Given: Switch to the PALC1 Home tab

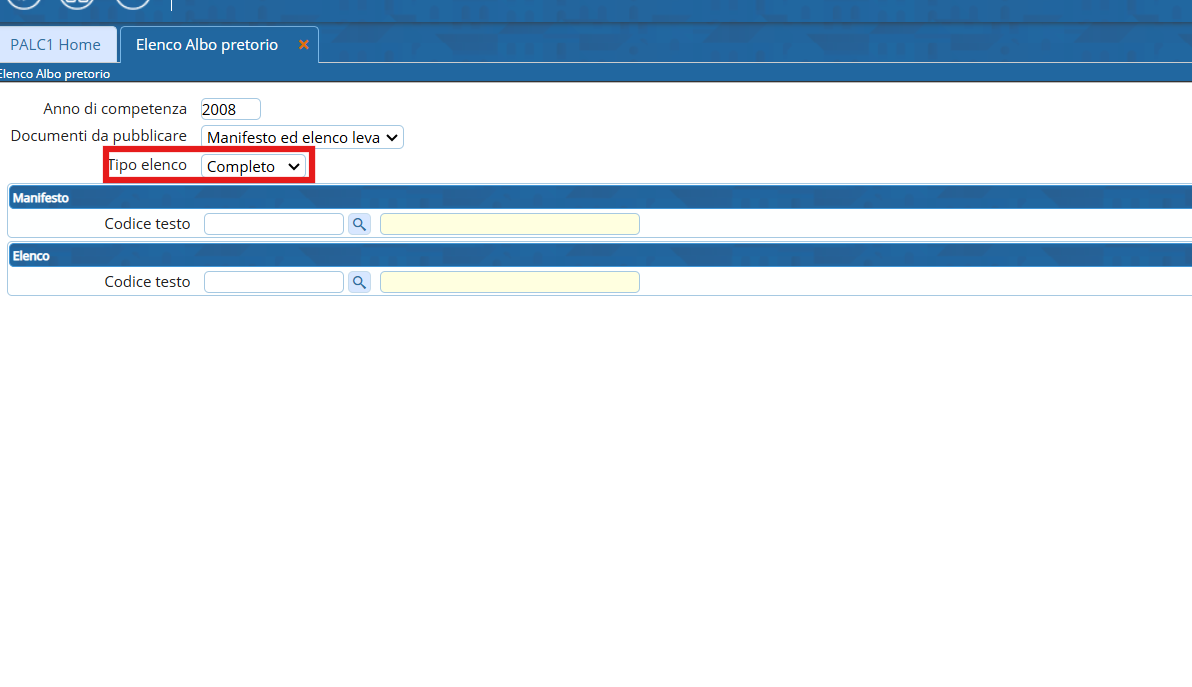Looking at the screenshot, I should coord(56,45).
